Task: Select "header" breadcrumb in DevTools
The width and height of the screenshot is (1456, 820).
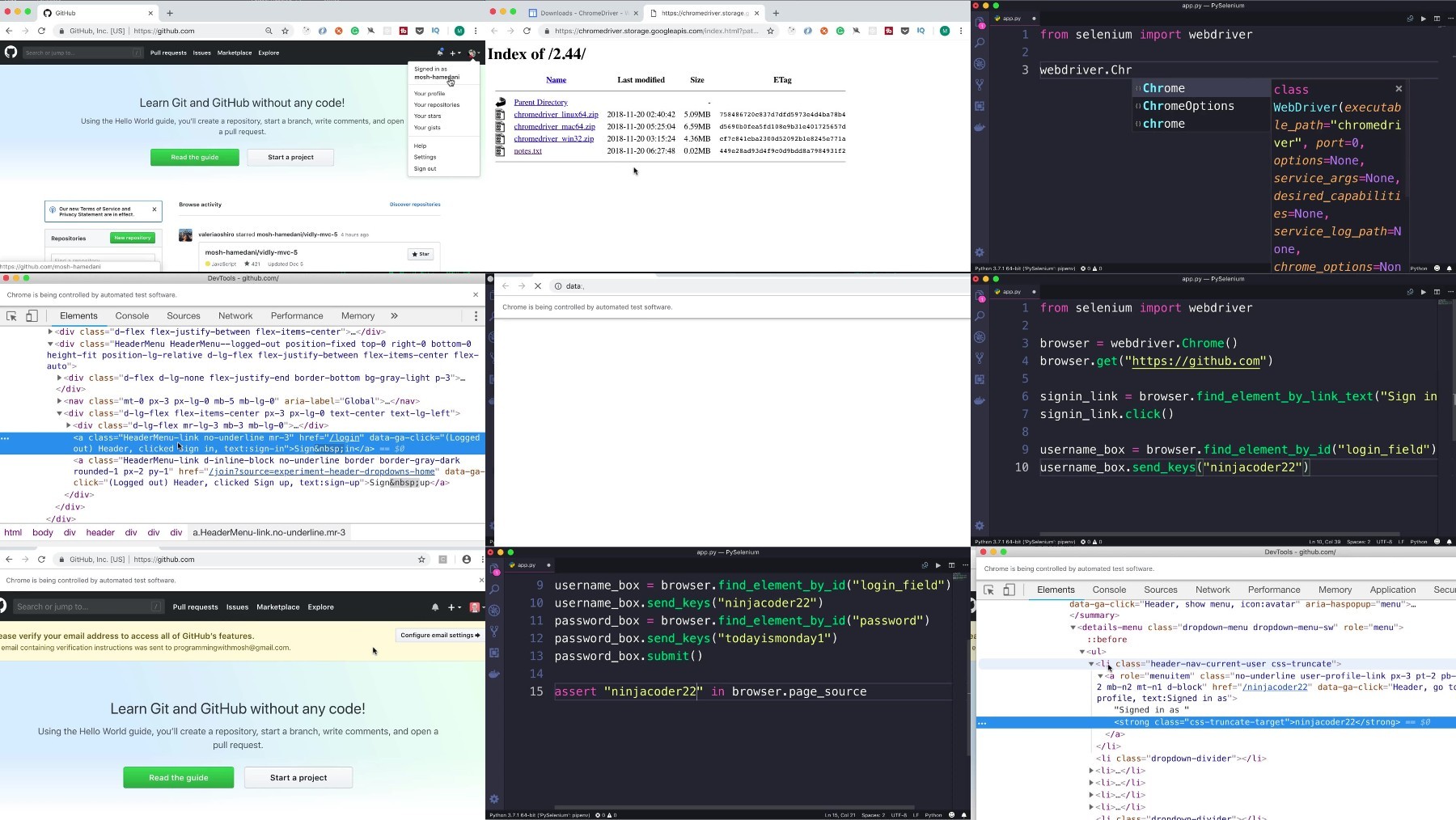Action: (x=100, y=533)
